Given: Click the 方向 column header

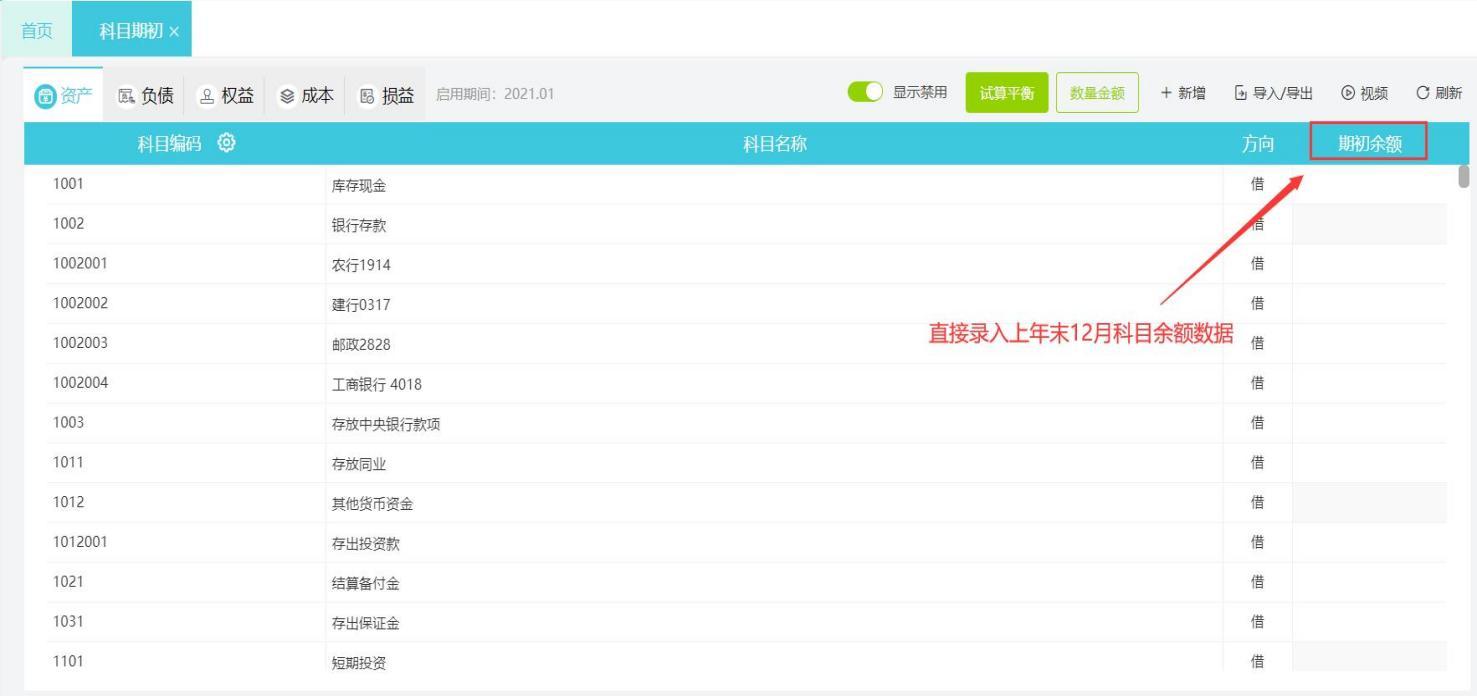Looking at the screenshot, I should click(1258, 144).
